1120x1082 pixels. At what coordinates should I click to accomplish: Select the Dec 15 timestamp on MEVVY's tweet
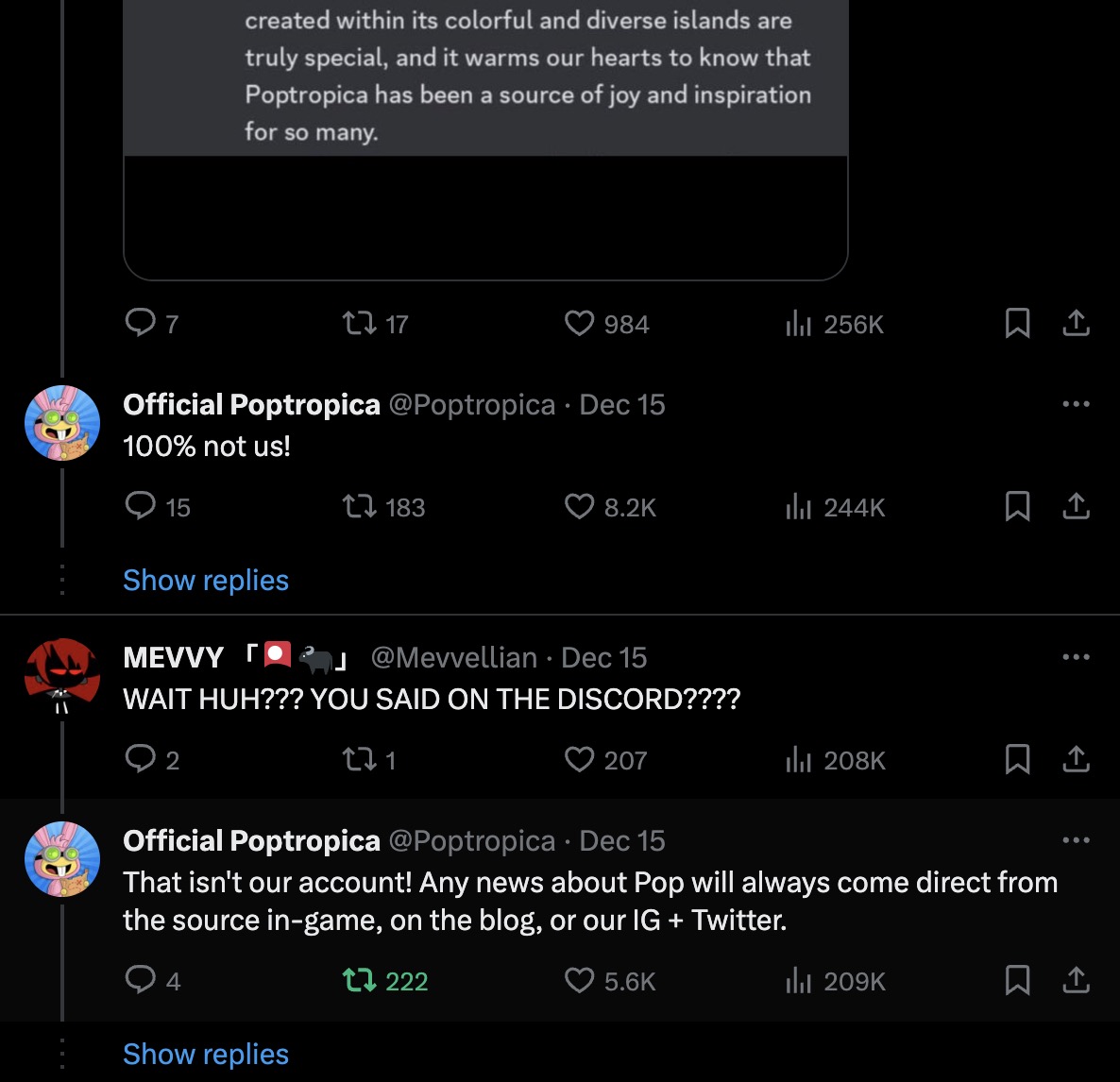tap(604, 657)
